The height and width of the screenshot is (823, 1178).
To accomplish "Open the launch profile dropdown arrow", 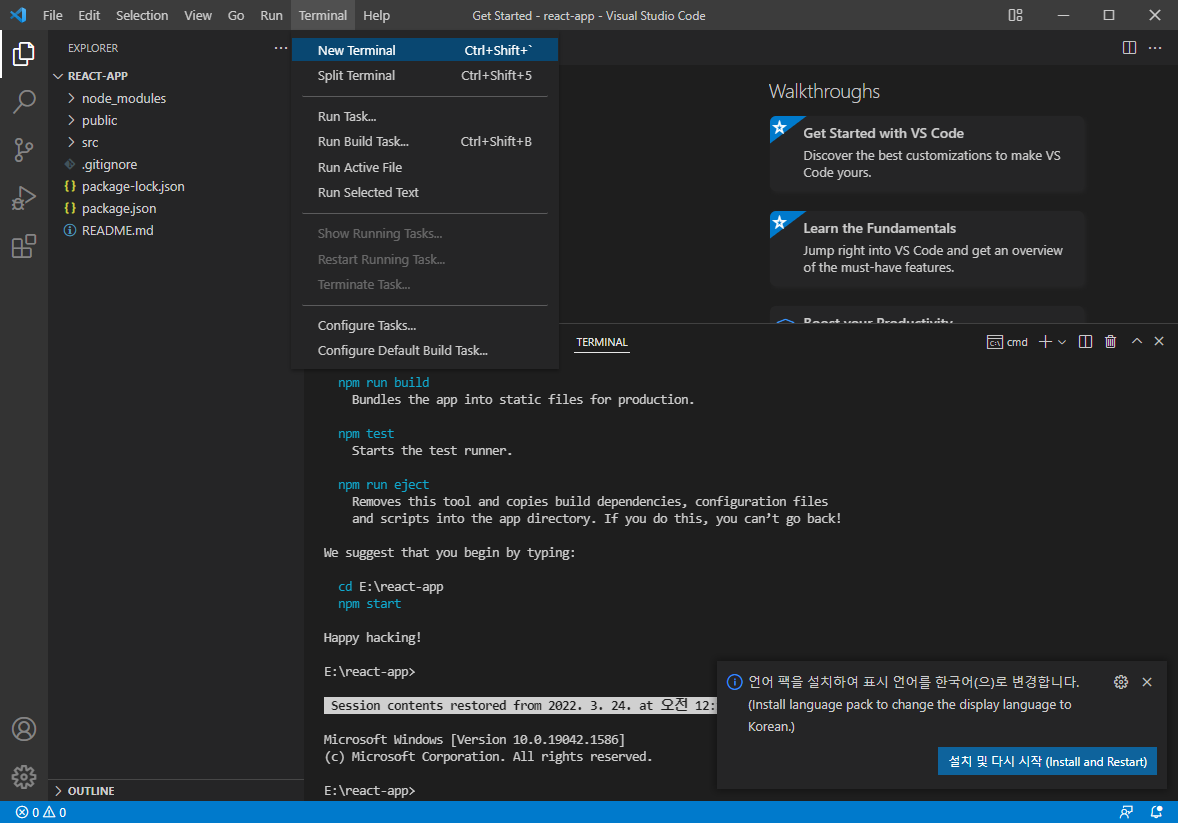I will coord(1062,342).
